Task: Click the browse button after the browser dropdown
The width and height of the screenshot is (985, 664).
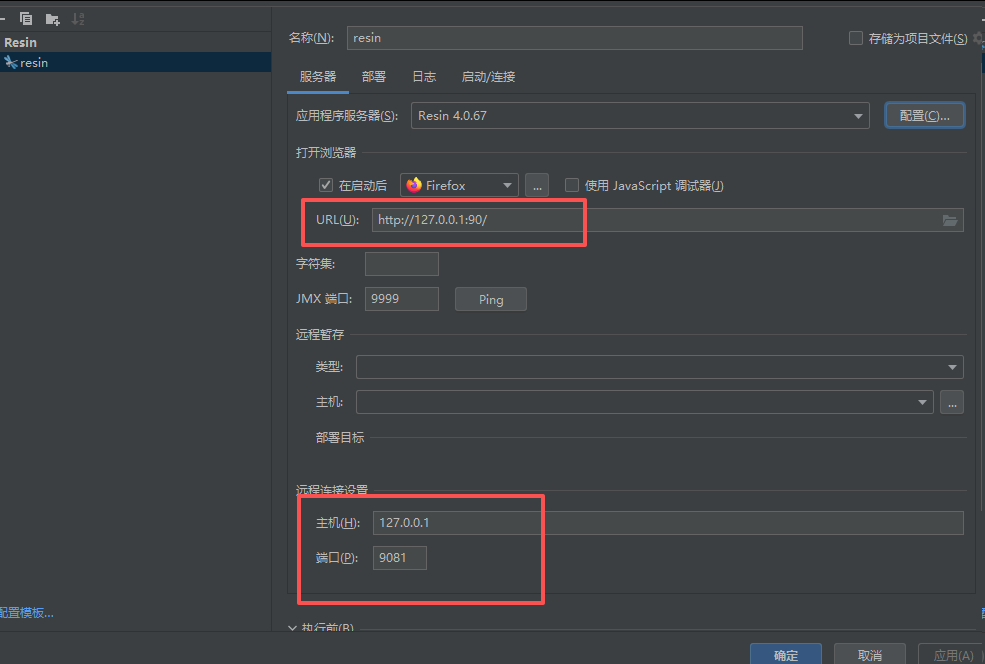Action: pyautogui.click(x=536, y=184)
